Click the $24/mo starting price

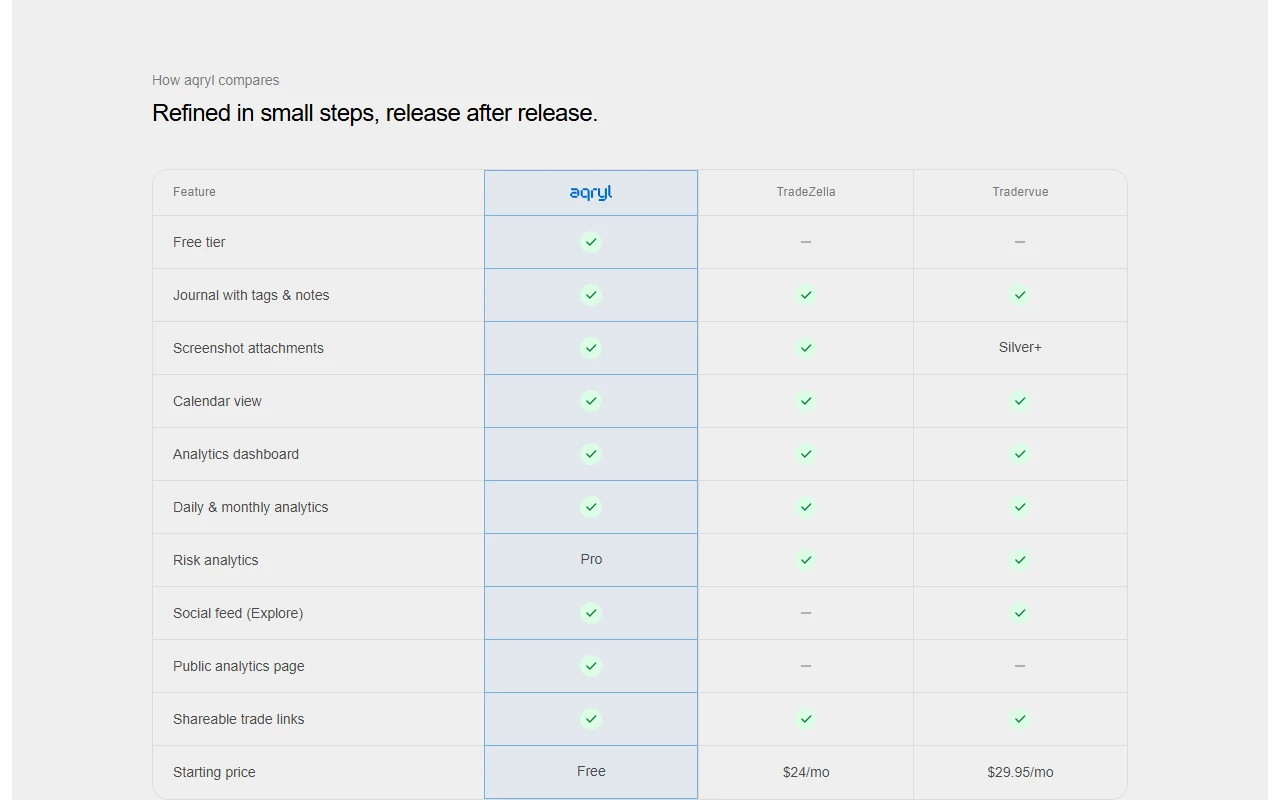806,772
